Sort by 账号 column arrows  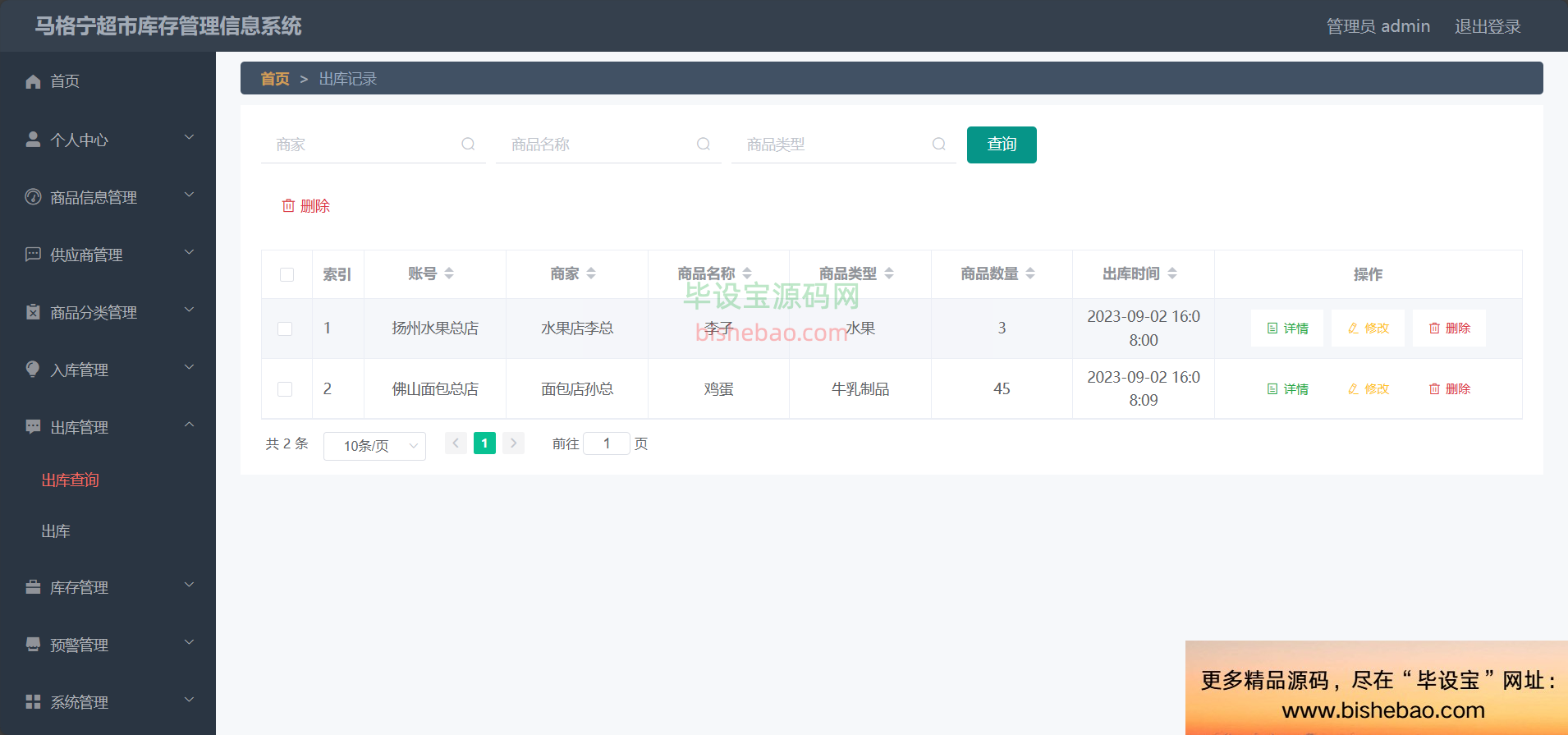(449, 273)
